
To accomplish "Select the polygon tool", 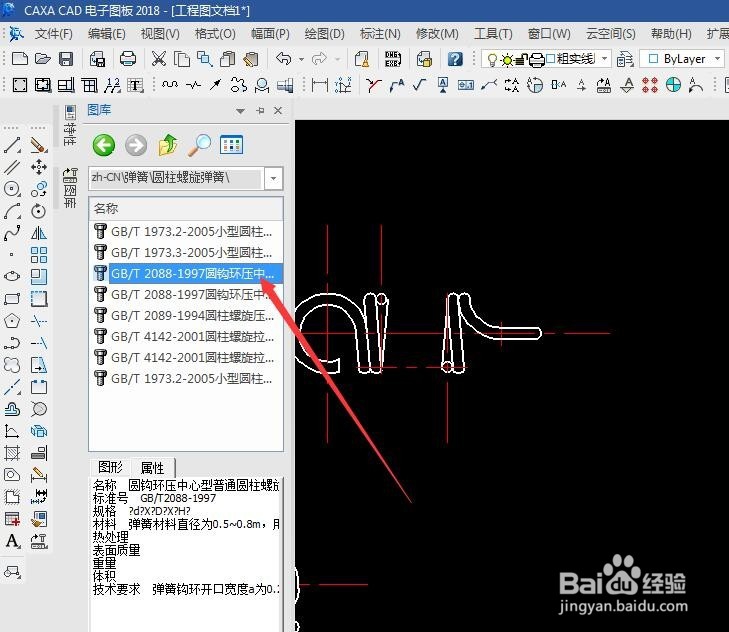I will coord(12,320).
